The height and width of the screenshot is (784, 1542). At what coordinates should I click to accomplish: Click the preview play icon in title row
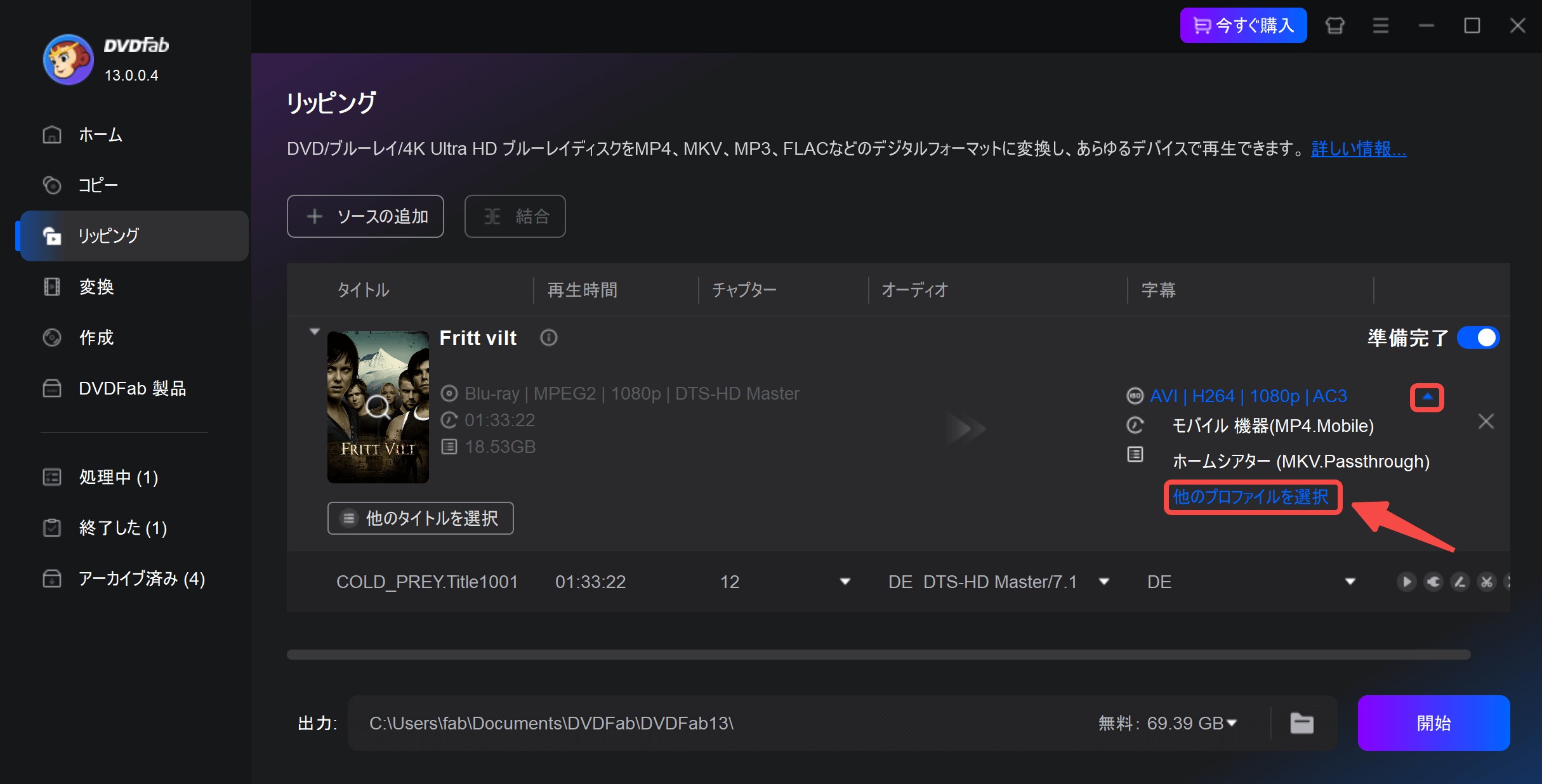point(1407,582)
